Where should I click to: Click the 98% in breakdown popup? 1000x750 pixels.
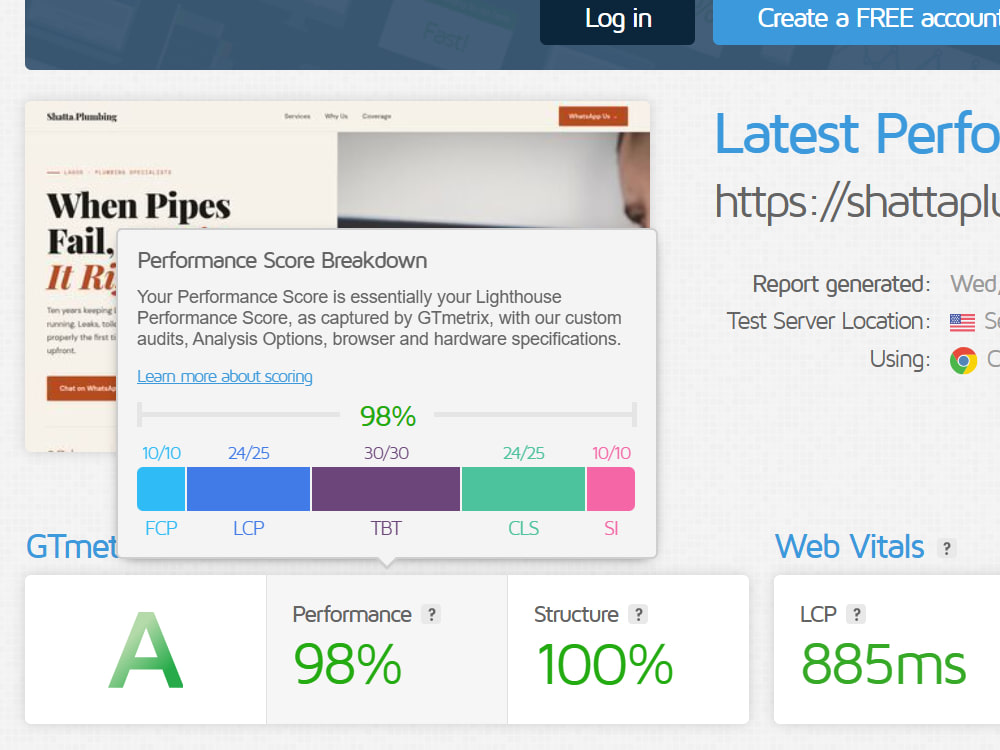387,416
